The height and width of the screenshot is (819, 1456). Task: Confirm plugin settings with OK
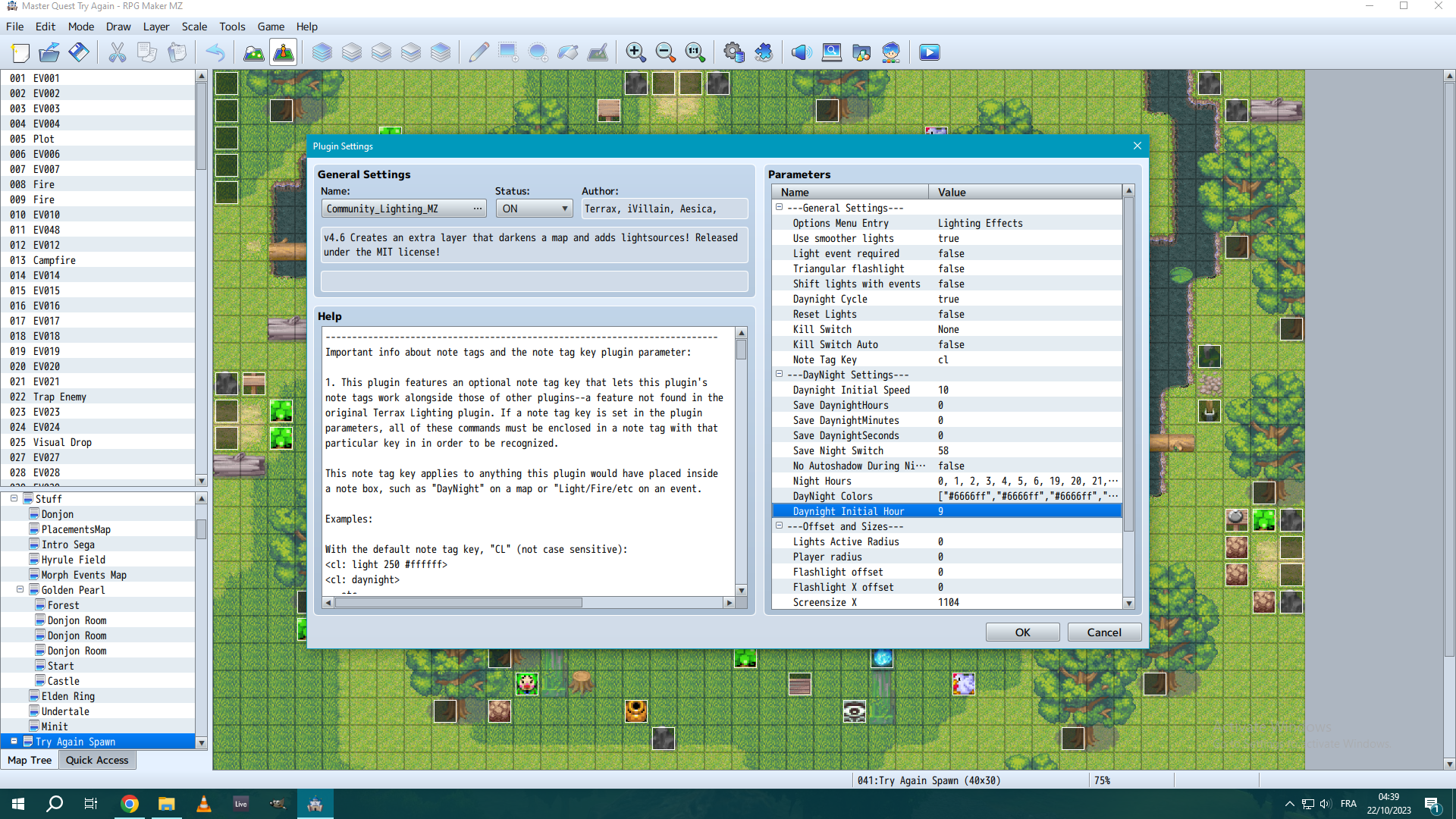(1022, 632)
